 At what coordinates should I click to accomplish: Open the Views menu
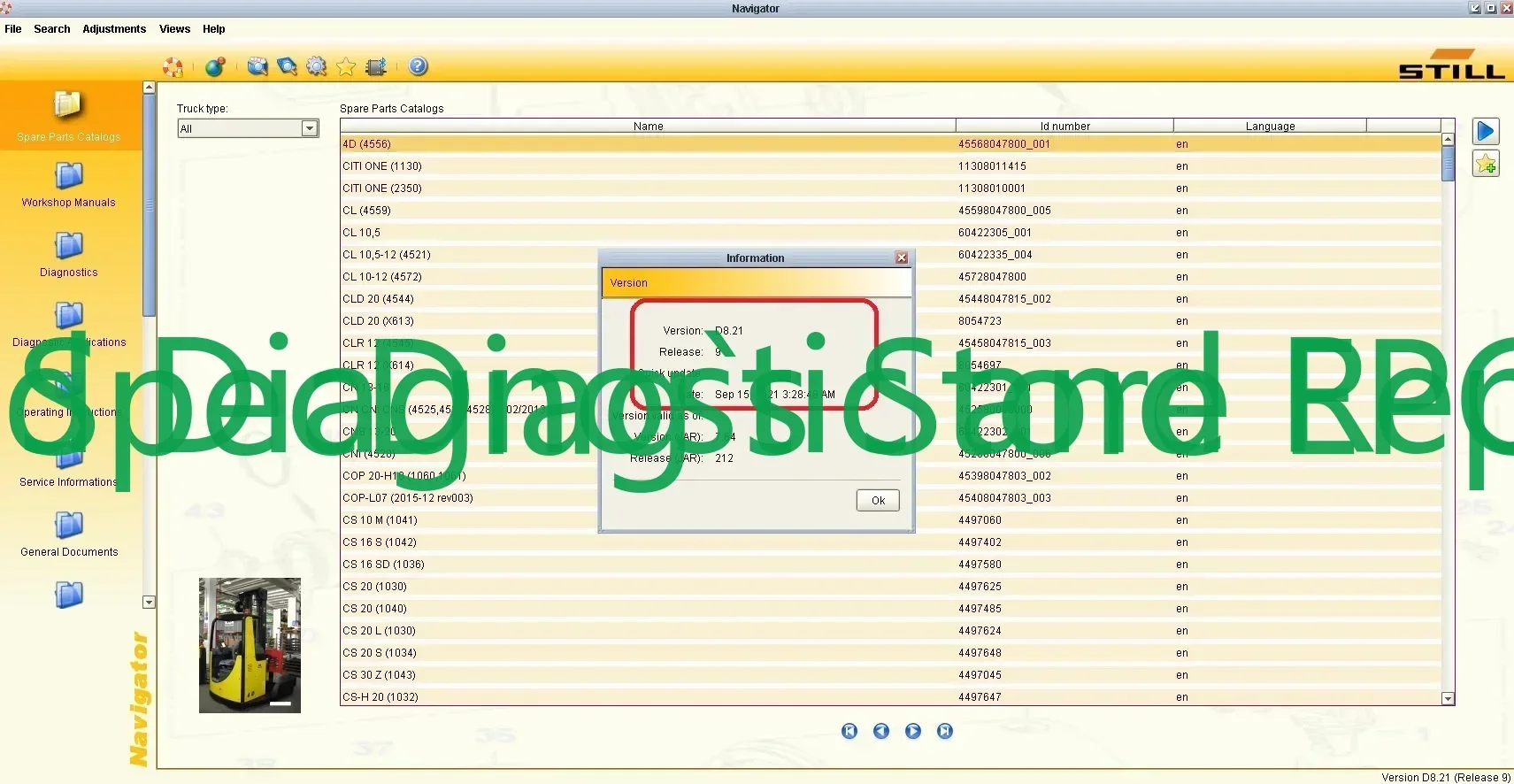[175, 29]
